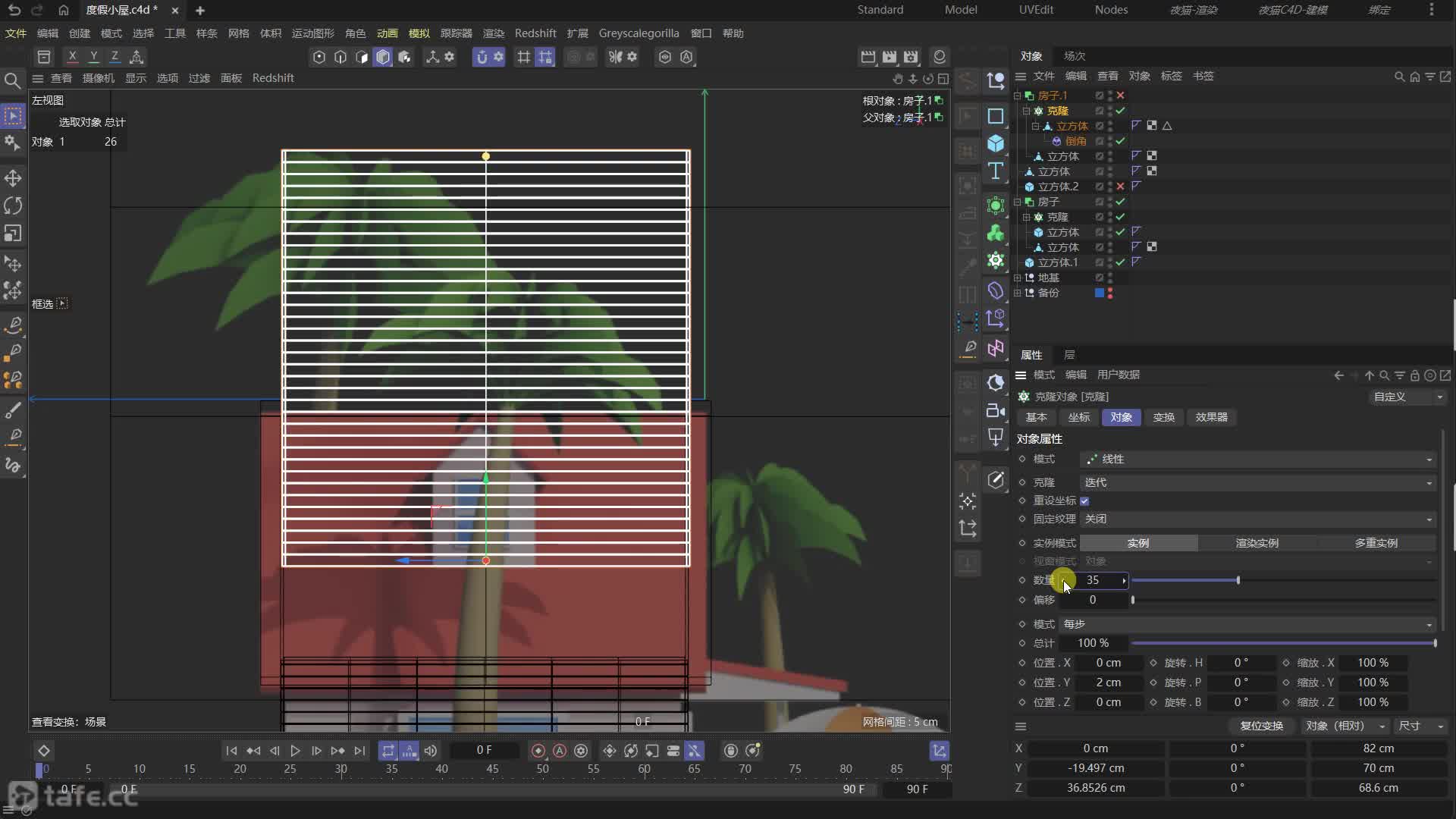Select the Scale tool in left toolbar
Screen dimensions: 1456x819
coord(13,233)
